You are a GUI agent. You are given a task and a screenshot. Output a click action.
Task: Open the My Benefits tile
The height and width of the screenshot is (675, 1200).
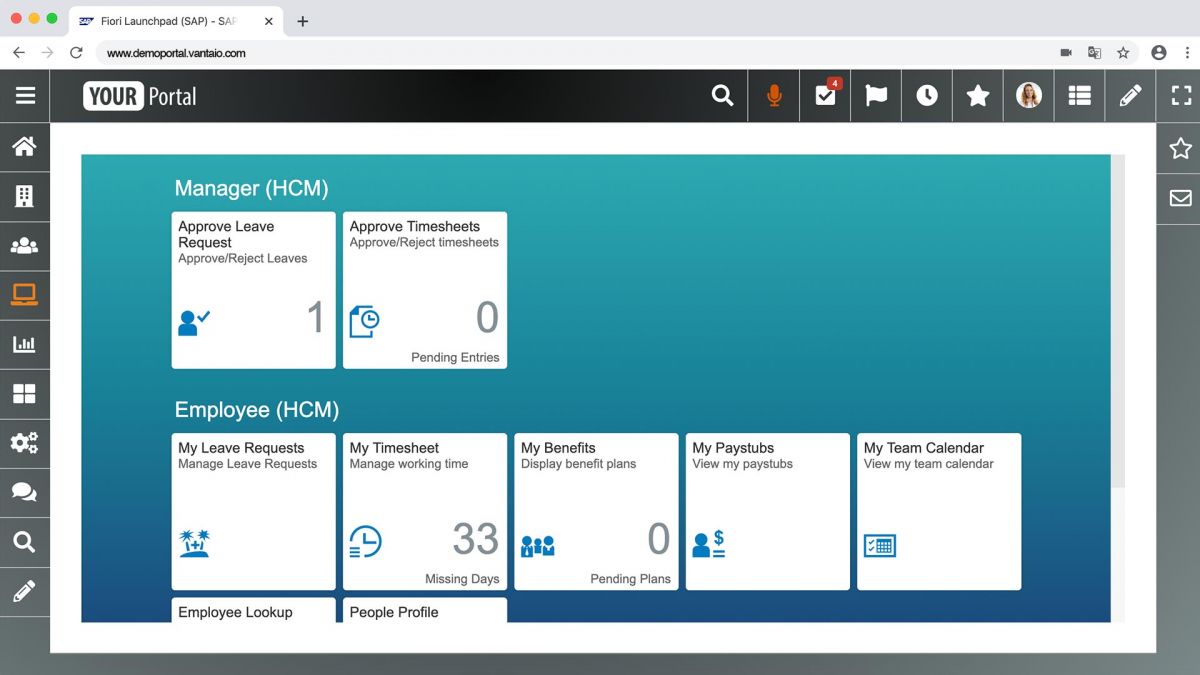click(596, 512)
